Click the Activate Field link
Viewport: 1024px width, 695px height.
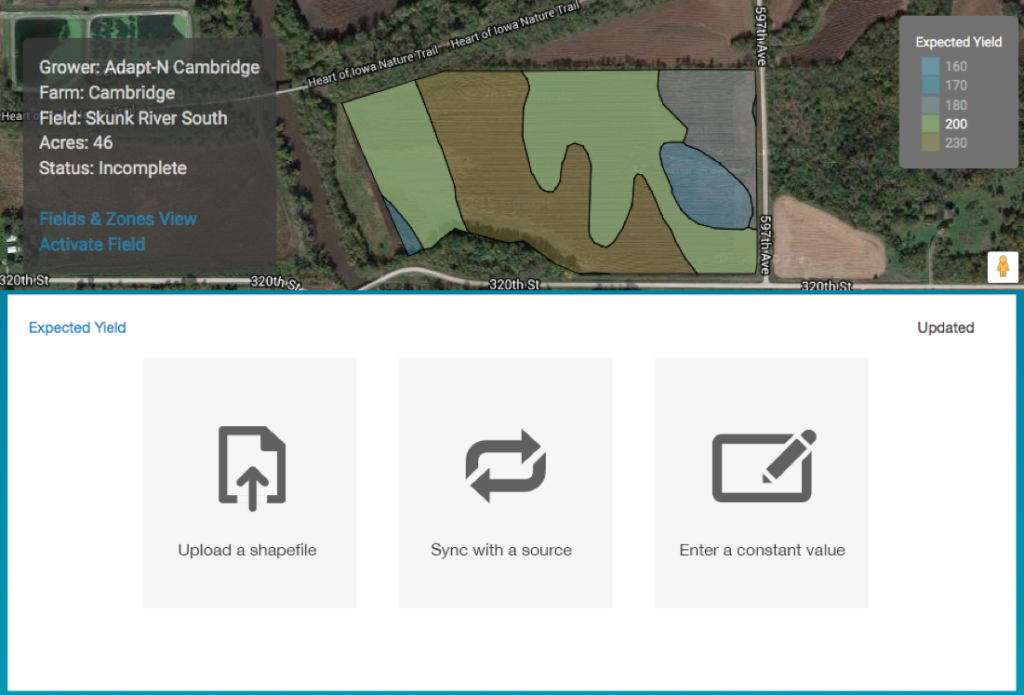click(92, 244)
